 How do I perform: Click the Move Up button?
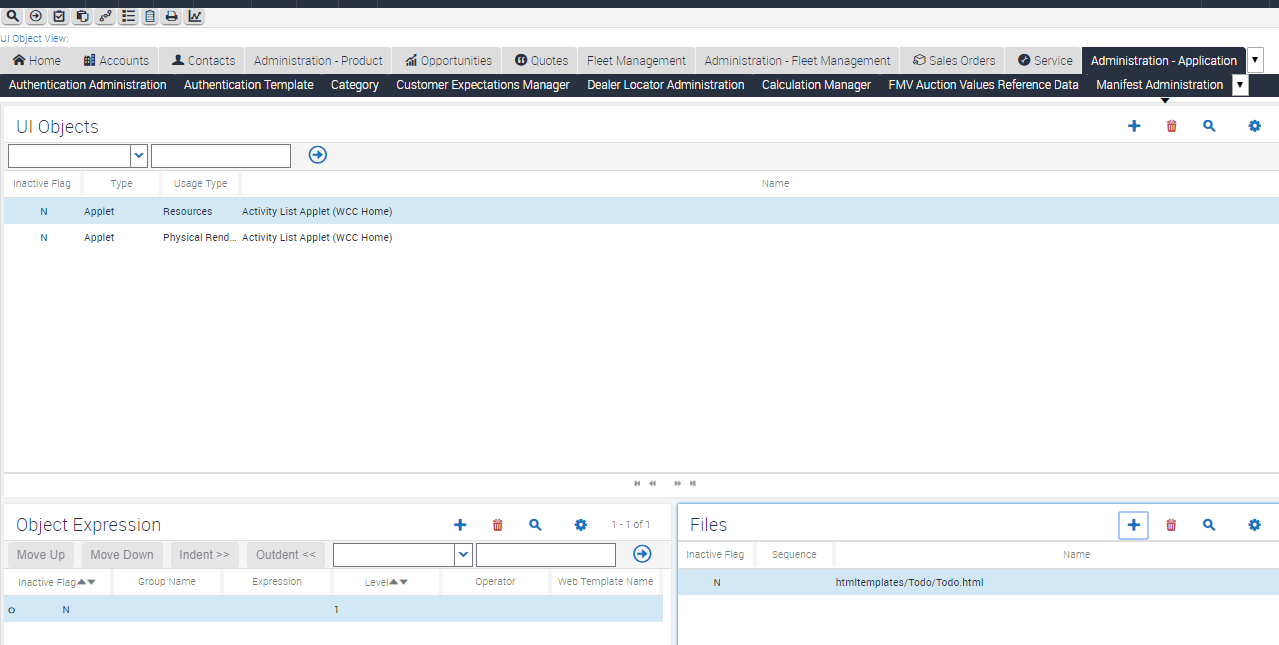tap(40, 554)
